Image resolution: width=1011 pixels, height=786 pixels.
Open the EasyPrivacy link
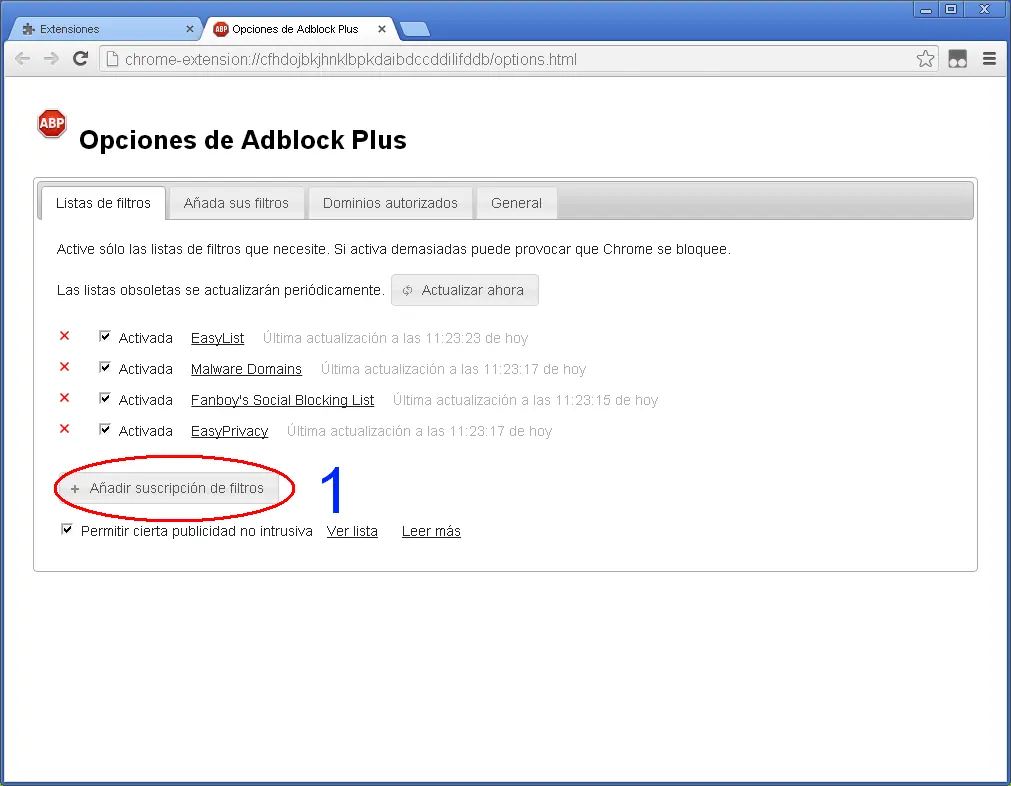(230, 431)
